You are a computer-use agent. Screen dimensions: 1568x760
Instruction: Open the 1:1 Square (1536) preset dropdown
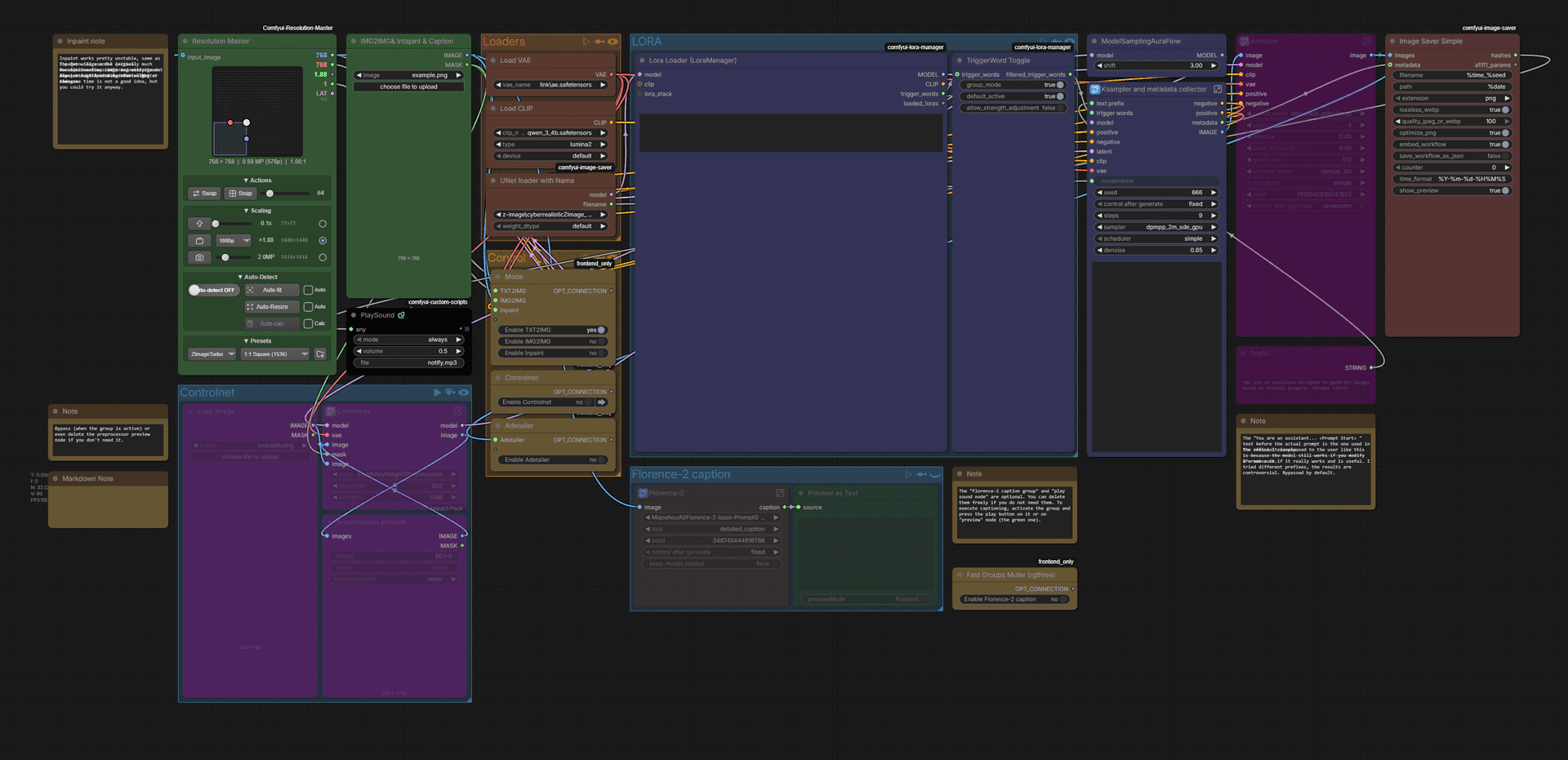(276, 354)
